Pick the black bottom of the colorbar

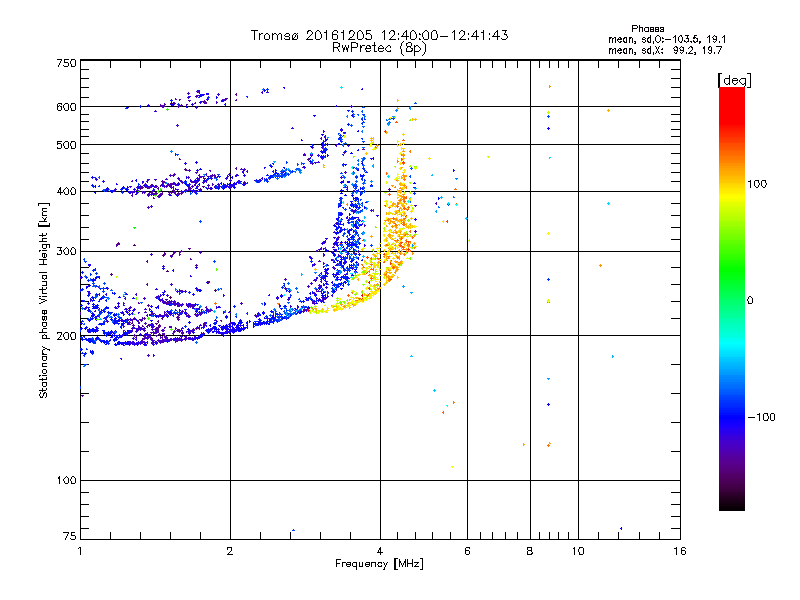pos(732,503)
